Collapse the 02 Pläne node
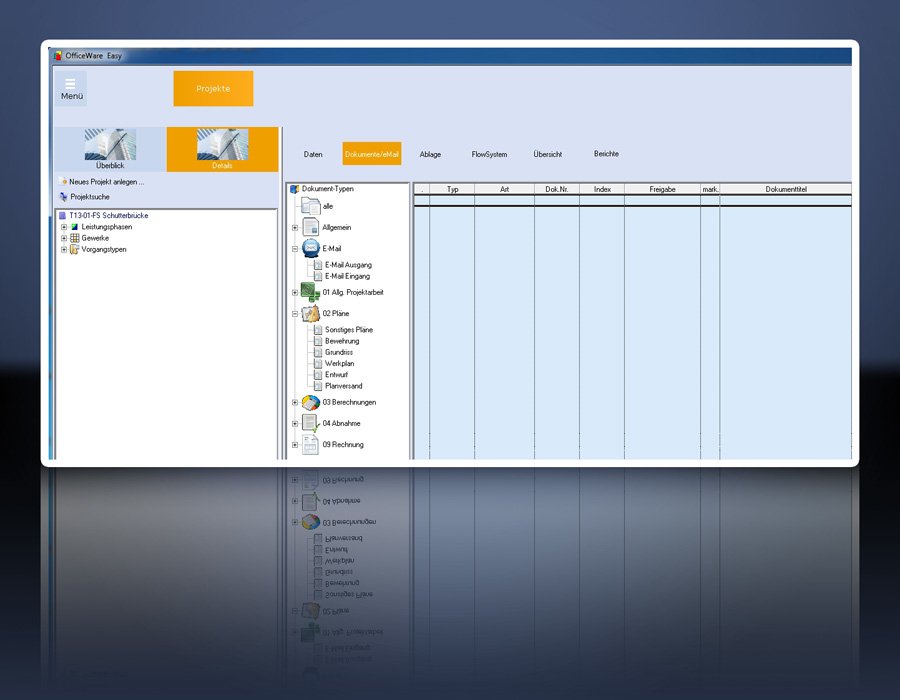Viewport: 900px width, 700px height. pyautogui.click(x=295, y=314)
